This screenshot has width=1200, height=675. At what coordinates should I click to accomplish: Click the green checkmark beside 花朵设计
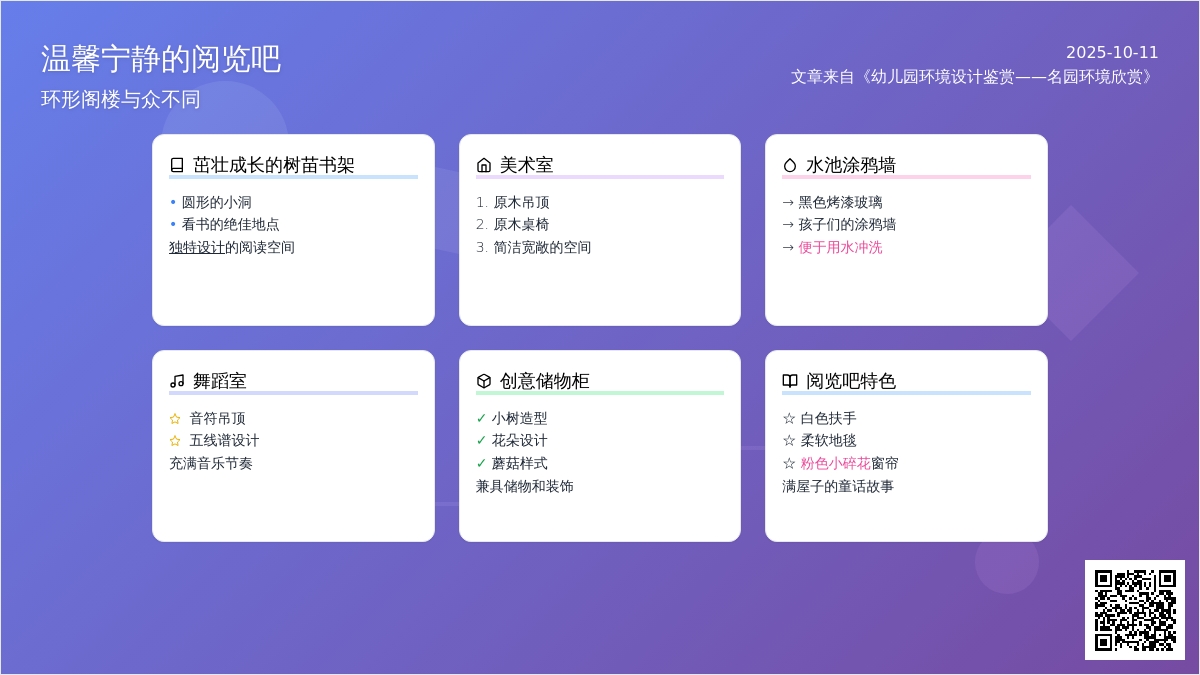pos(481,441)
